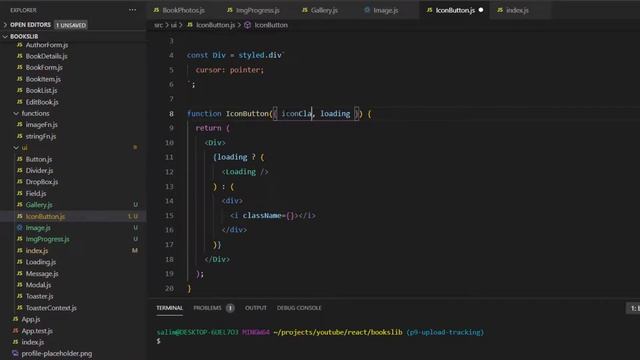Screen dimensions: 640x360
Task: Open BookForm.js file
Action: click(44, 67)
